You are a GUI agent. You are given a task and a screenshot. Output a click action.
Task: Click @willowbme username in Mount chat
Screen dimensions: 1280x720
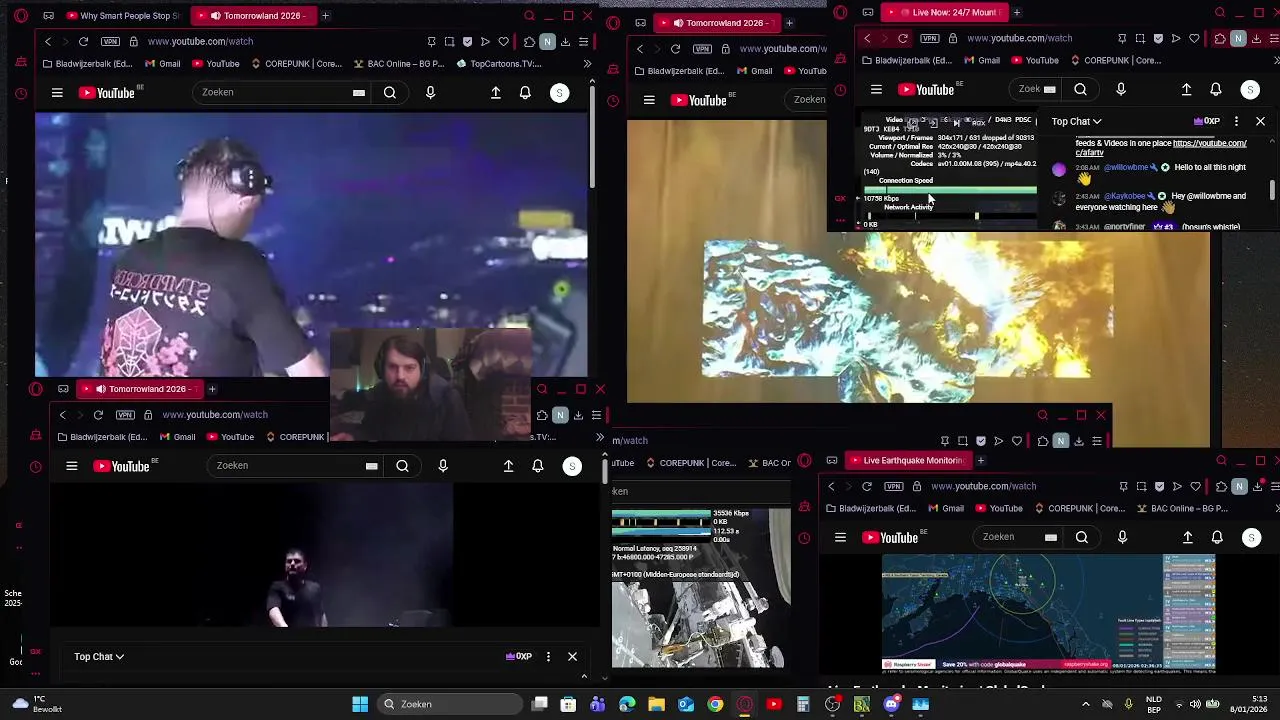[1126, 167]
